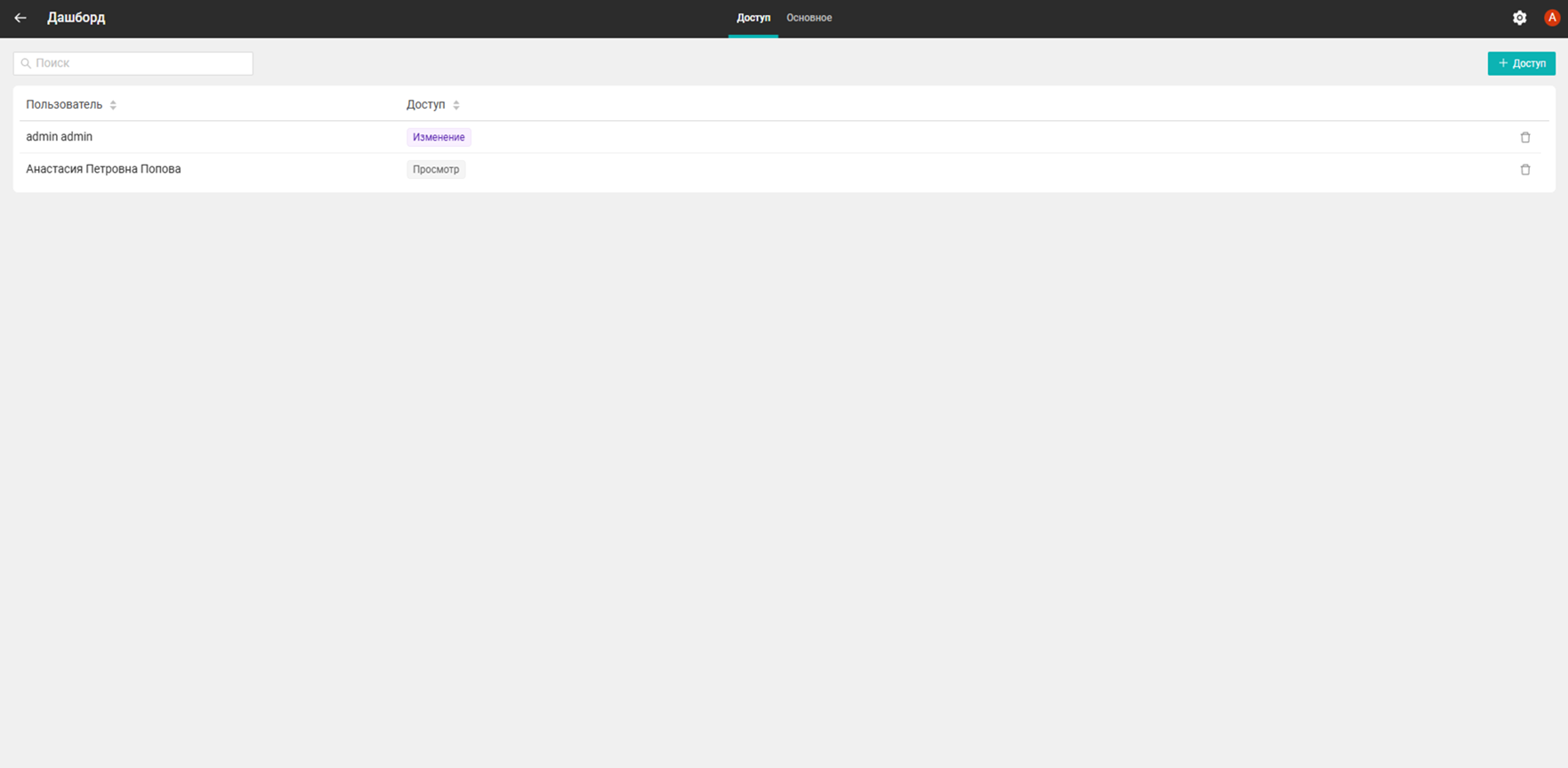Select the admin admin user name
1568x768 pixels.
click(60, 137)
